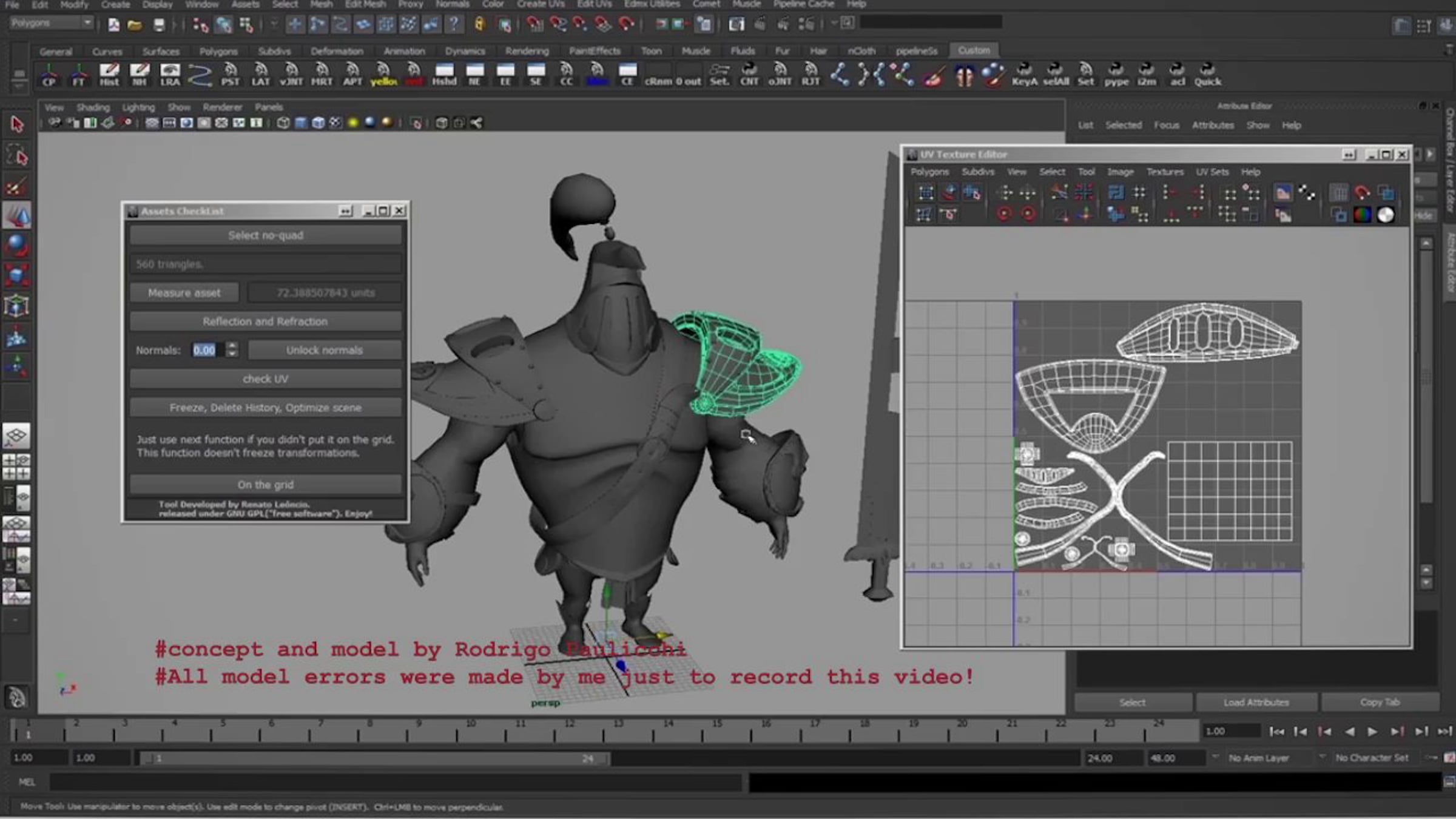
Task: Click the Normals value input field
Action: point(206,350)
